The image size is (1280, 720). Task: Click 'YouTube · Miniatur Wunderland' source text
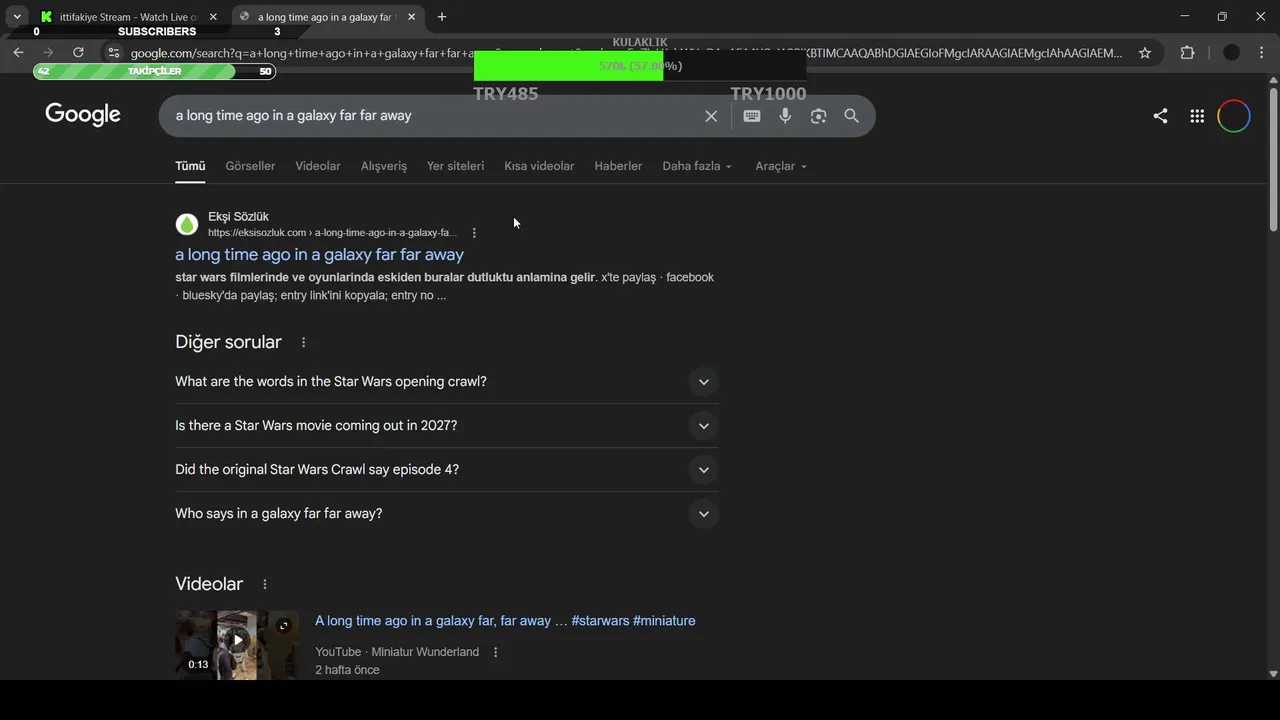[x=397, y=652]
